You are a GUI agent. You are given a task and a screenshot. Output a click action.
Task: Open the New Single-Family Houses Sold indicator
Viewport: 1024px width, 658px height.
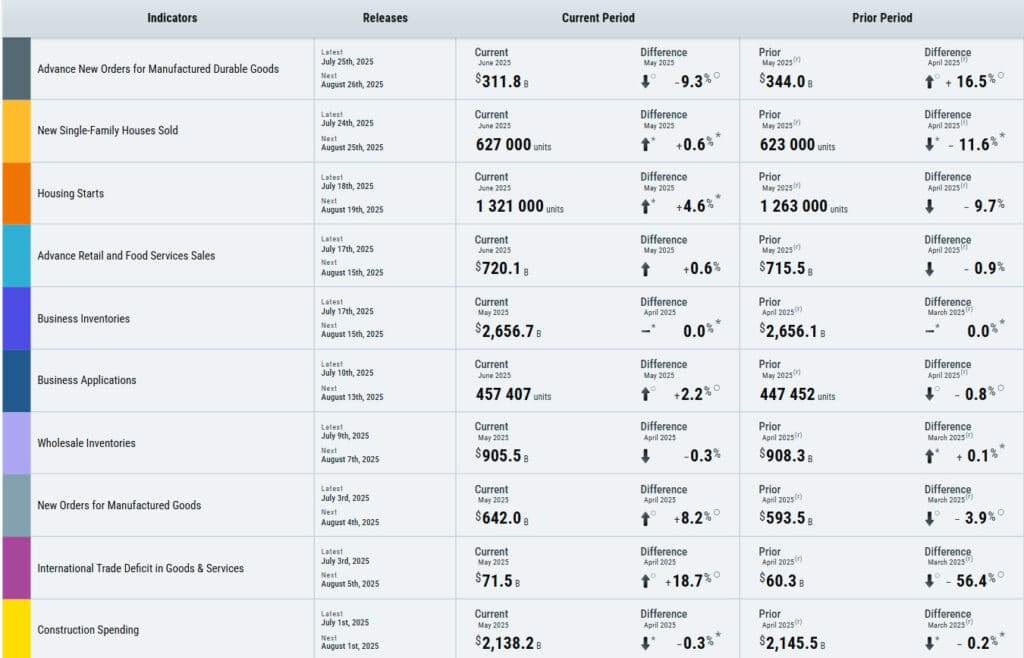pyautogui.click(x=108, y=131)
